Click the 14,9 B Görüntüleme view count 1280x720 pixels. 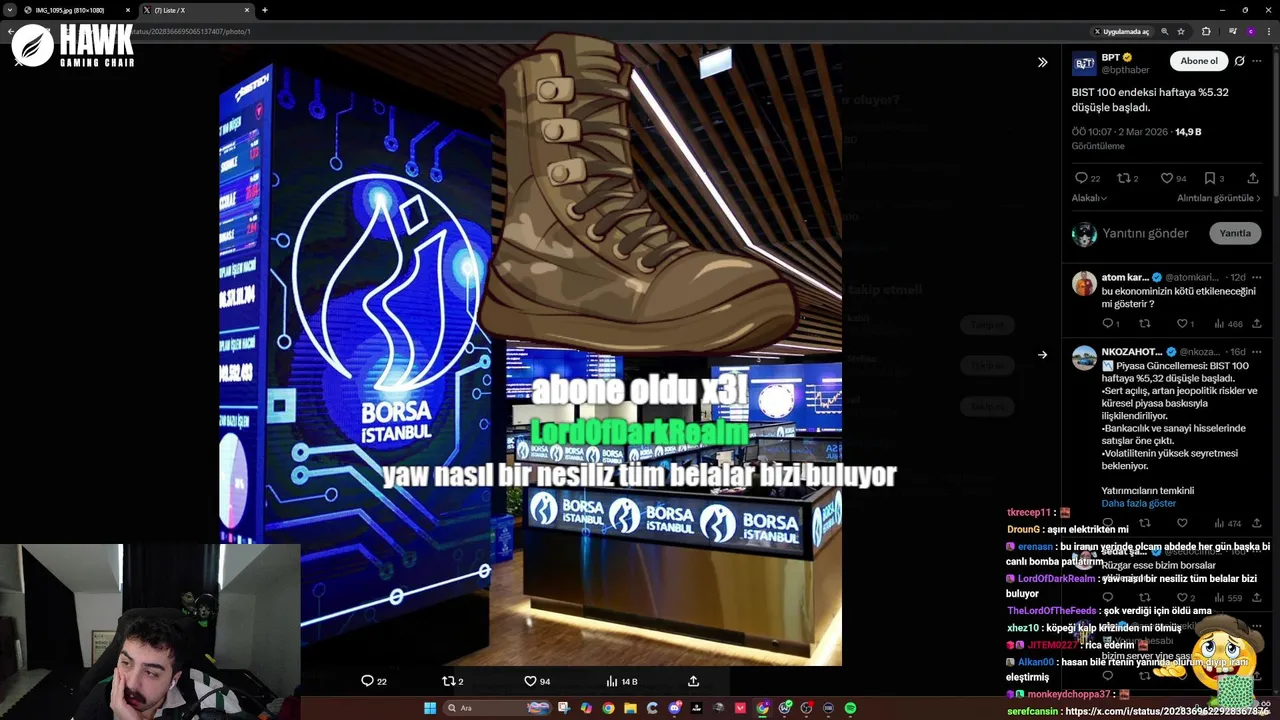[1188, 132]
